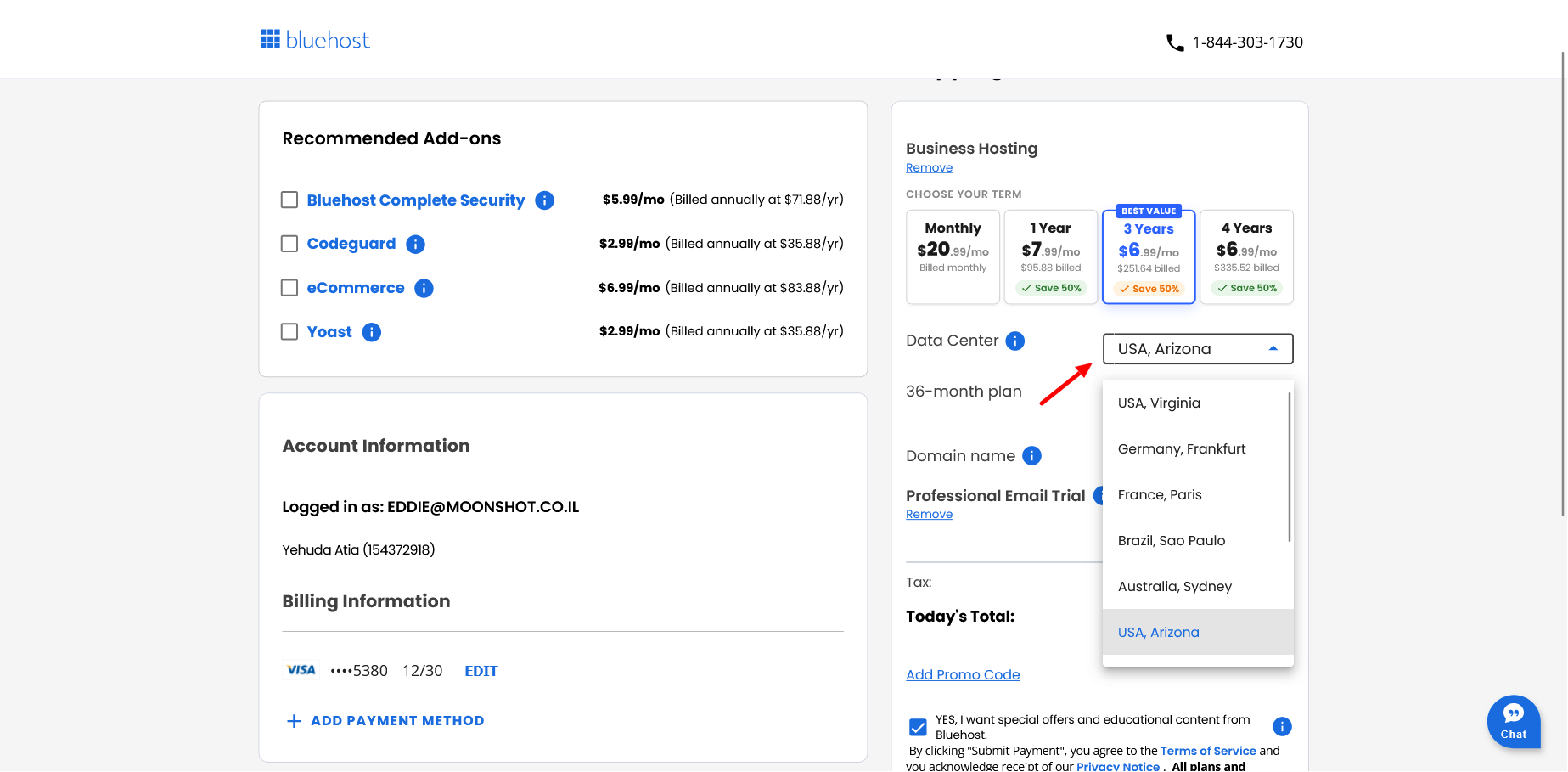Select the Monthly $20.99/mo term
The image size is (1568, 772).
tap(953, 256)
